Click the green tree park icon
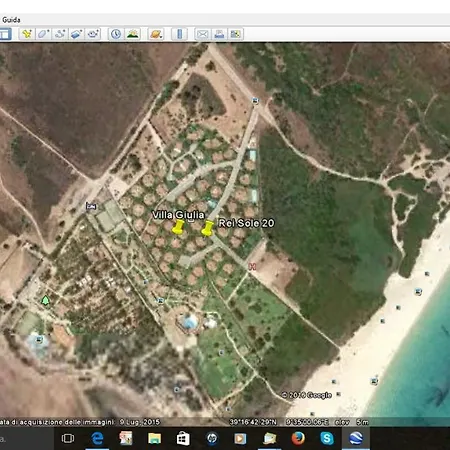 tap(45, 300)
